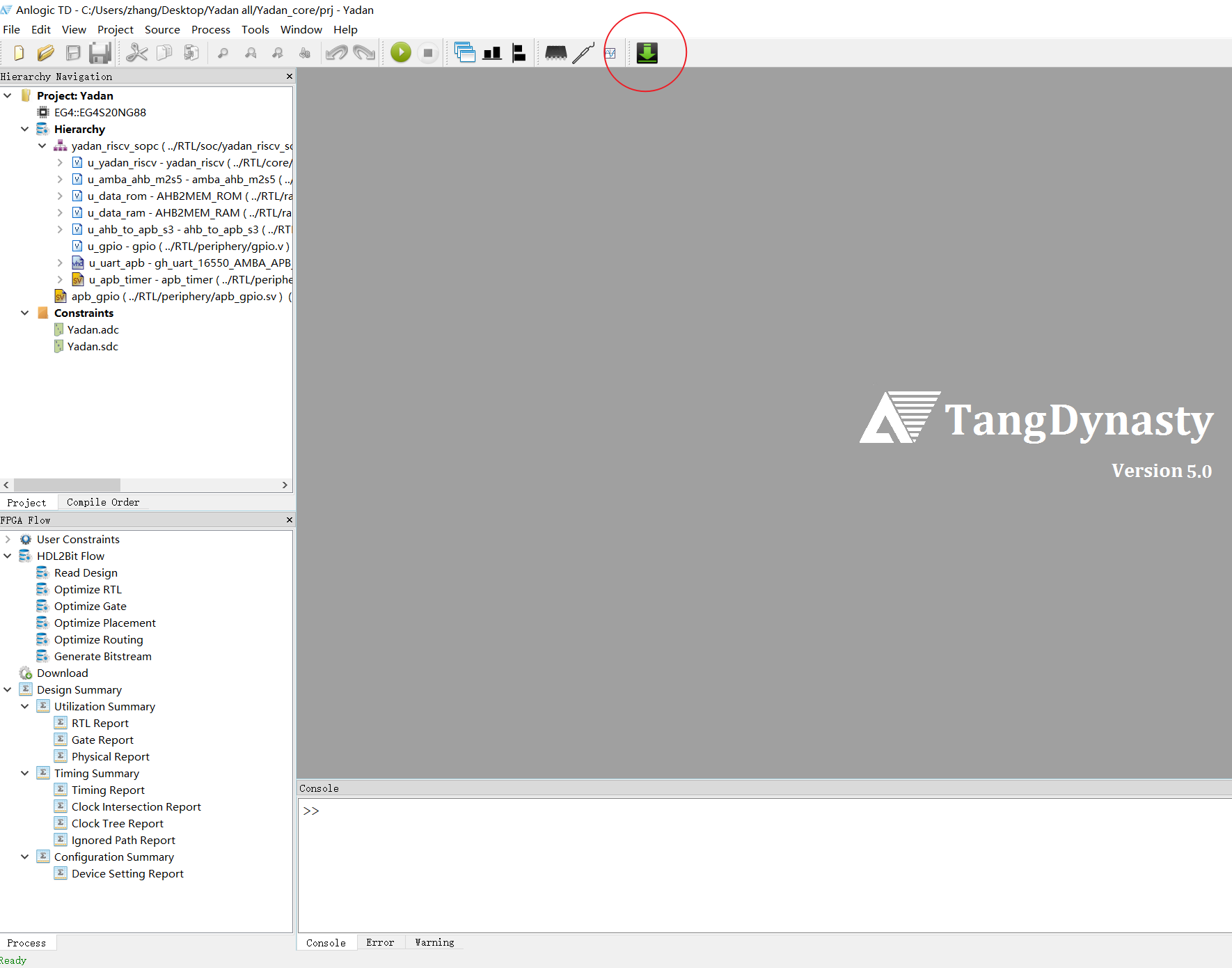Click in the Console command input area
The height and width of the screenshot is (968, 1232).
[765, 865]
